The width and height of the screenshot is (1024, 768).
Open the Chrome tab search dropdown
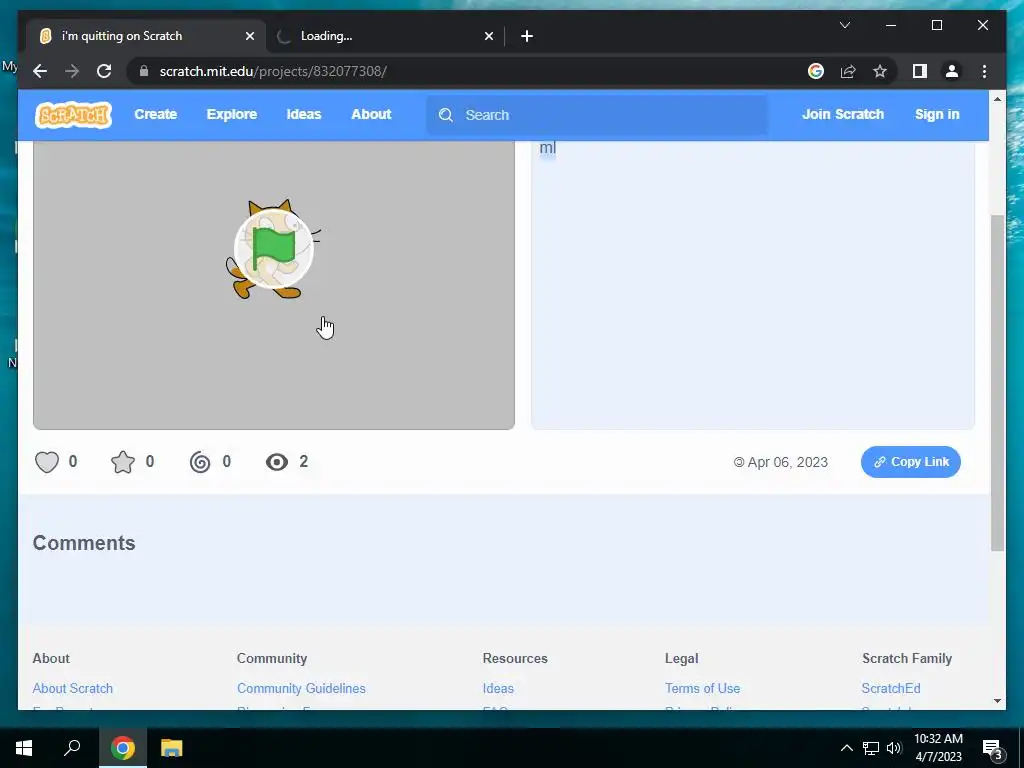pyautogui.click(x=844, y=25)
